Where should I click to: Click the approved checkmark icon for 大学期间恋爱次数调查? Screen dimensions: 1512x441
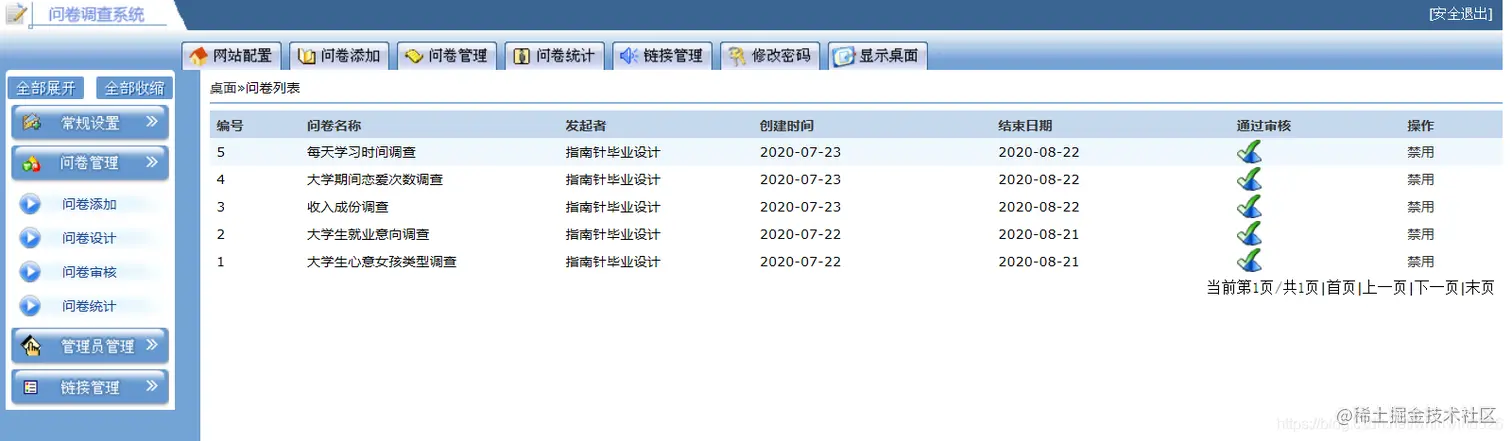click(1248, 179)
